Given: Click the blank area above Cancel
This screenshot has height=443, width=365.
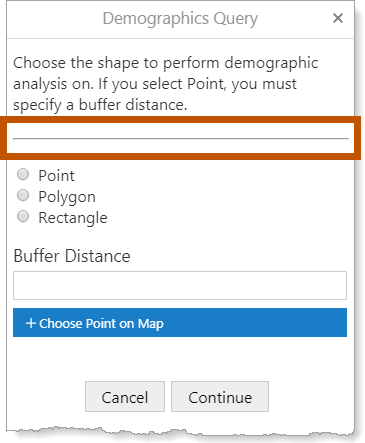Looking at the screenshot, I should [x=180, y=359].
